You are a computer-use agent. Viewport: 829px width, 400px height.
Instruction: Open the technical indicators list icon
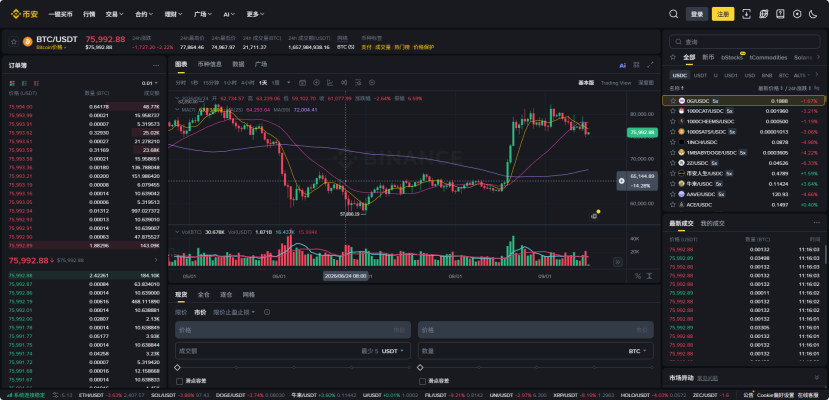[x=358, y=82]
